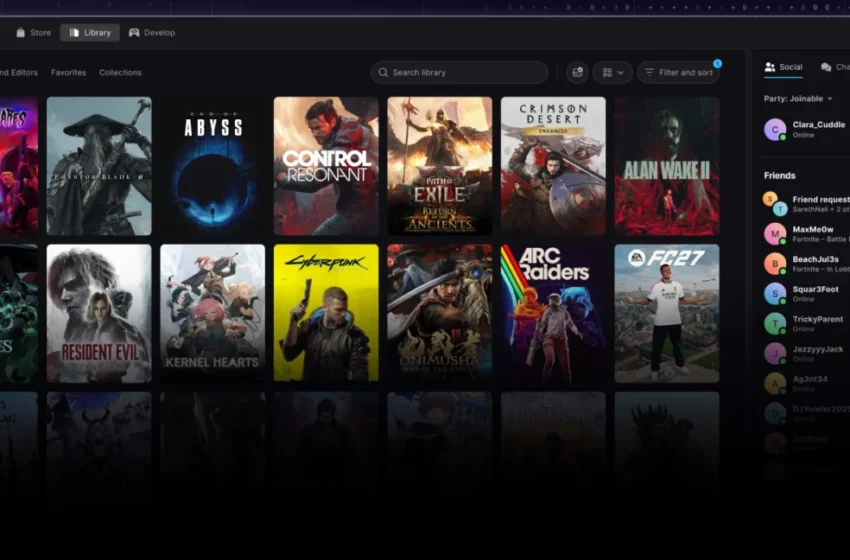Viewport: 850px width, 560px height.
Task: Open the ARC Raiders game tile
Action: tap(553, 313)
